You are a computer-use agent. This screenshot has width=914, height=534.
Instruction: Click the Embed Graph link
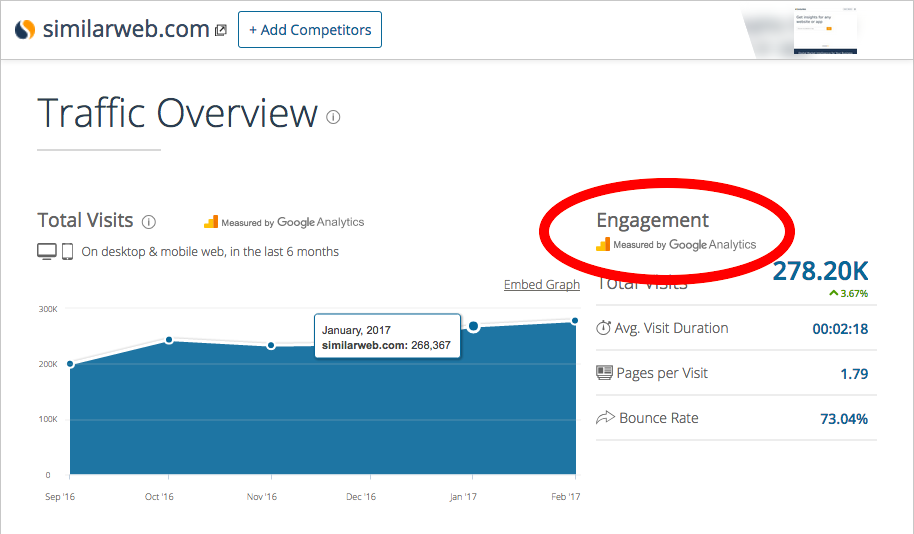(542, 284)
